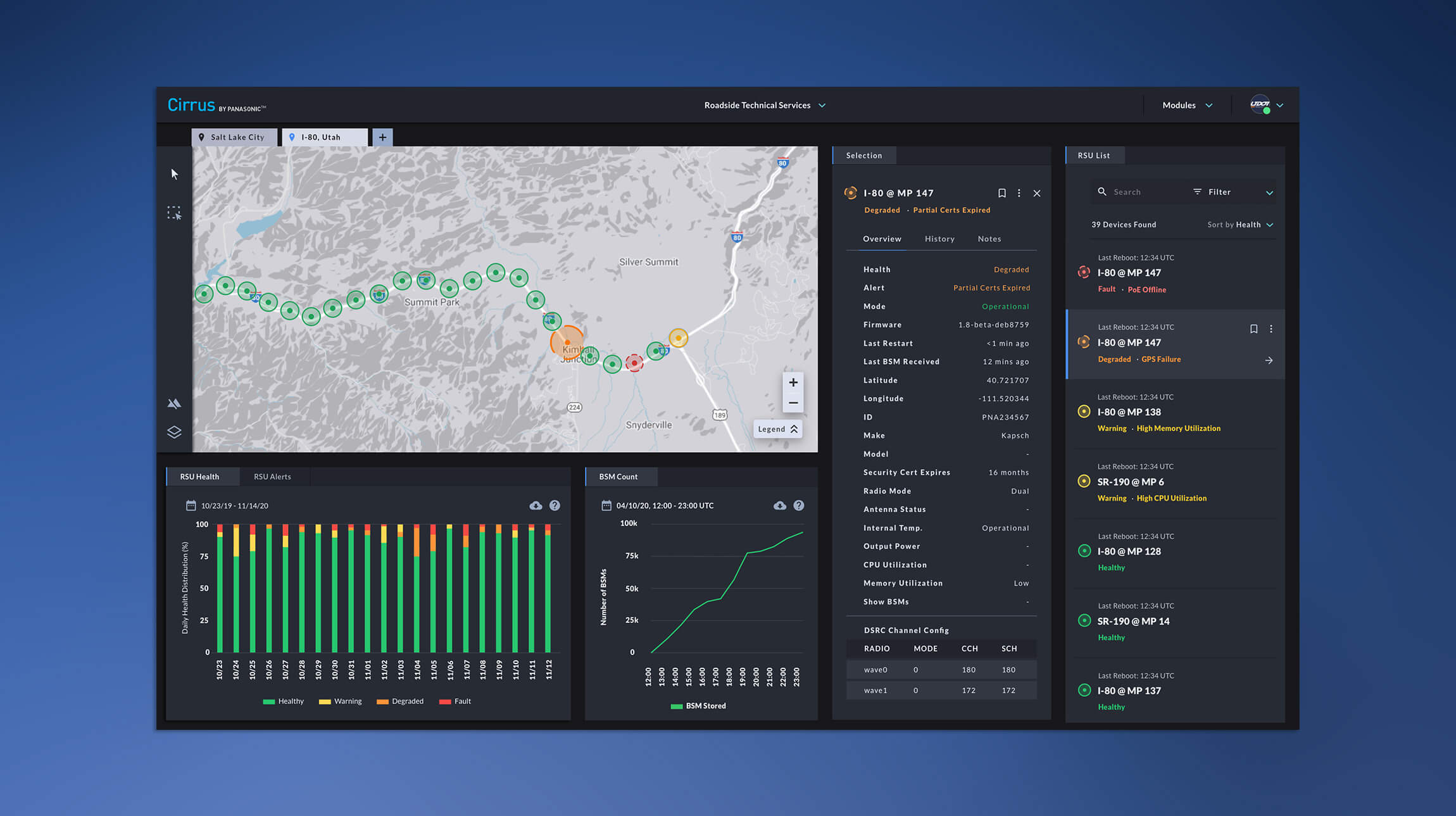The image size is (1456, 816).
Task: Click the RSU Health date range calendar icon
Action: tap(191, 505)
